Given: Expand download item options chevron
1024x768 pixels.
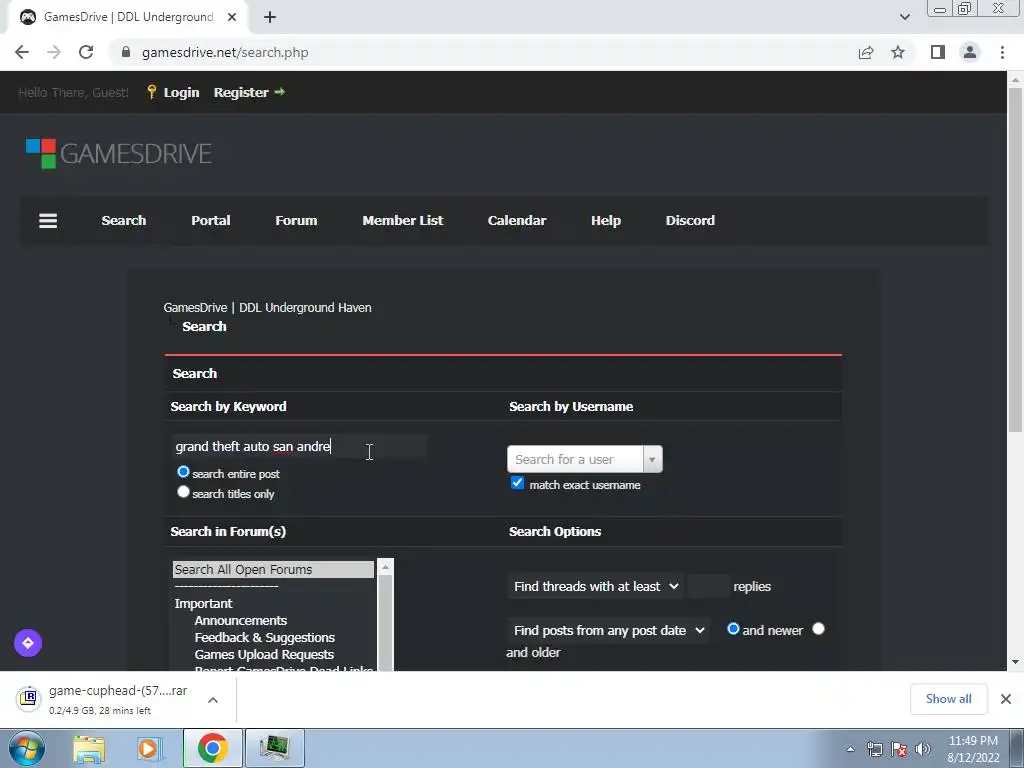Looking at the screenshot, I should [x=212, y=699].
